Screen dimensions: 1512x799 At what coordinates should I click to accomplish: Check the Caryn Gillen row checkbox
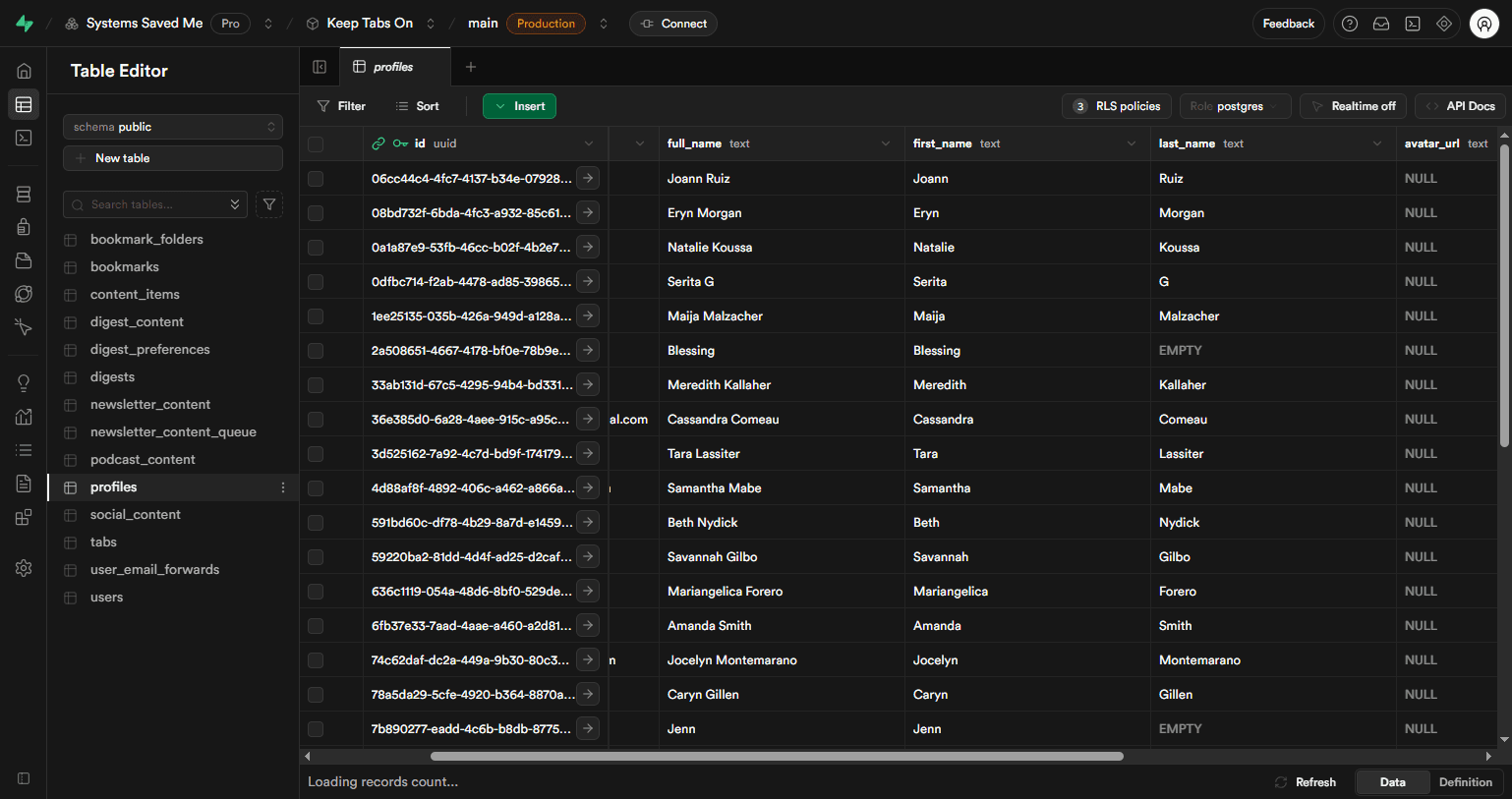click(x=316, y=695)
